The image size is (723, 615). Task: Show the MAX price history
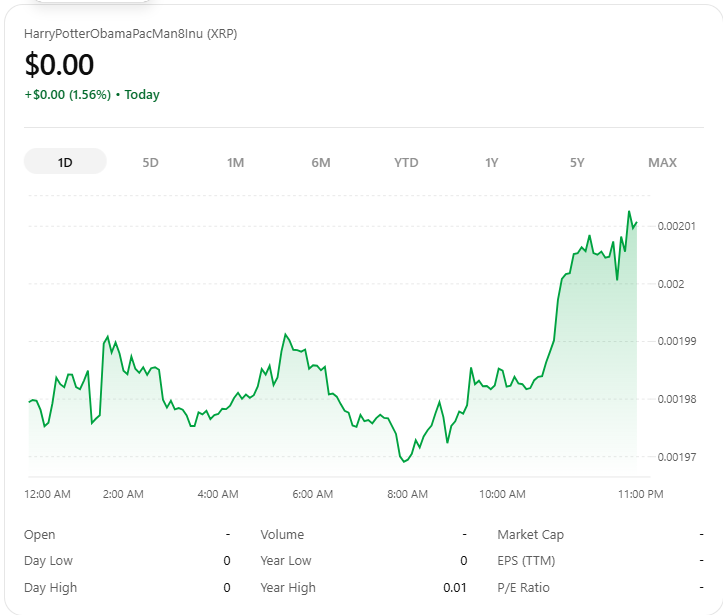[x=662, y=162]
